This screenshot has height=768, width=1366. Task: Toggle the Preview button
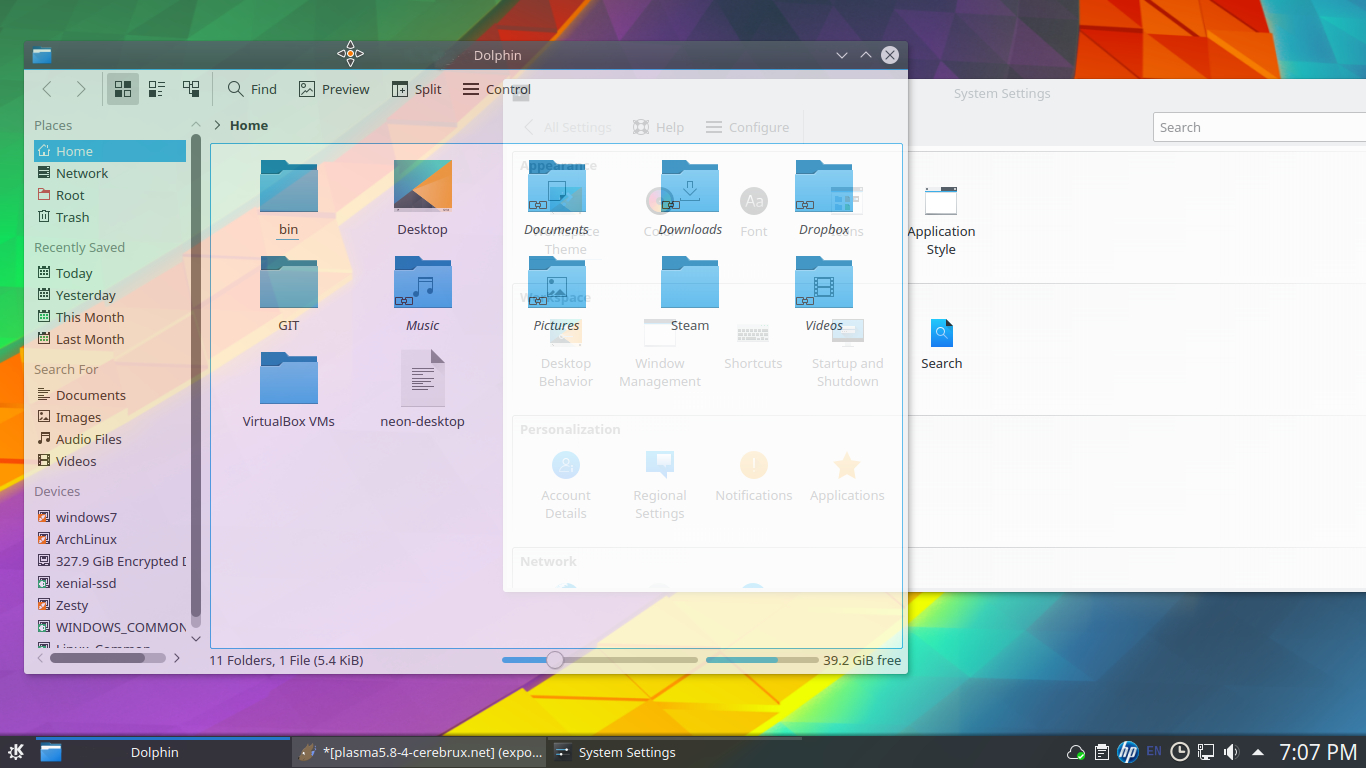[334, 89]
